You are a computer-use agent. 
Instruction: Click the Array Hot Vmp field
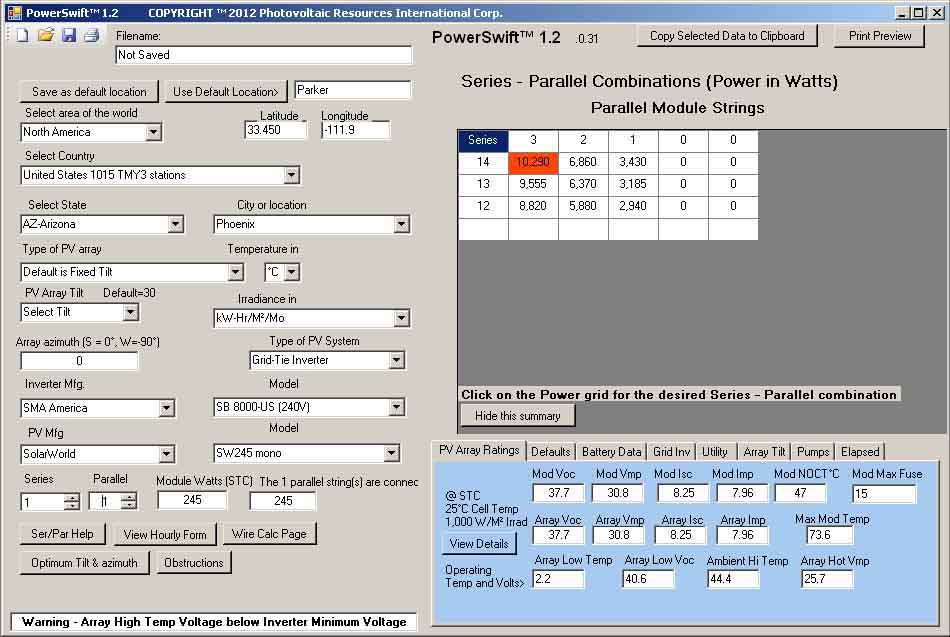tap(827, 579)
